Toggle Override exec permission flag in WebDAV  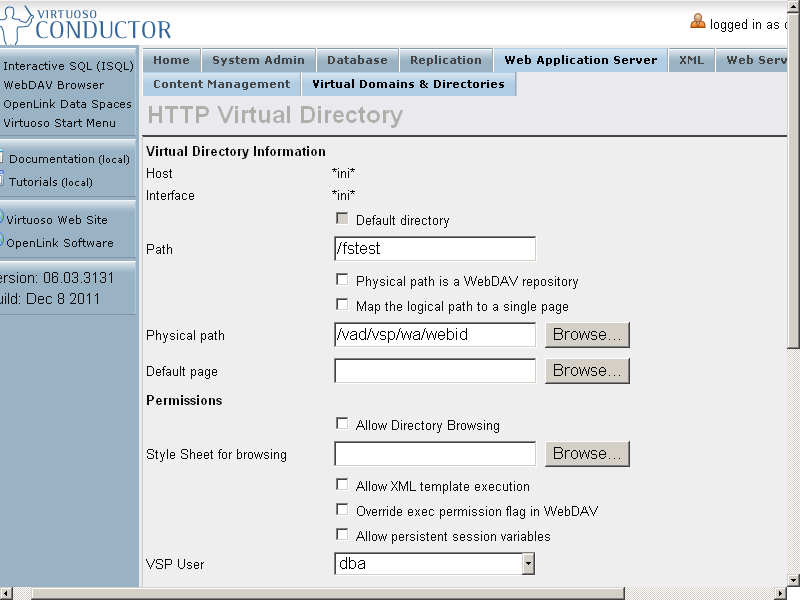click(342, 510)
